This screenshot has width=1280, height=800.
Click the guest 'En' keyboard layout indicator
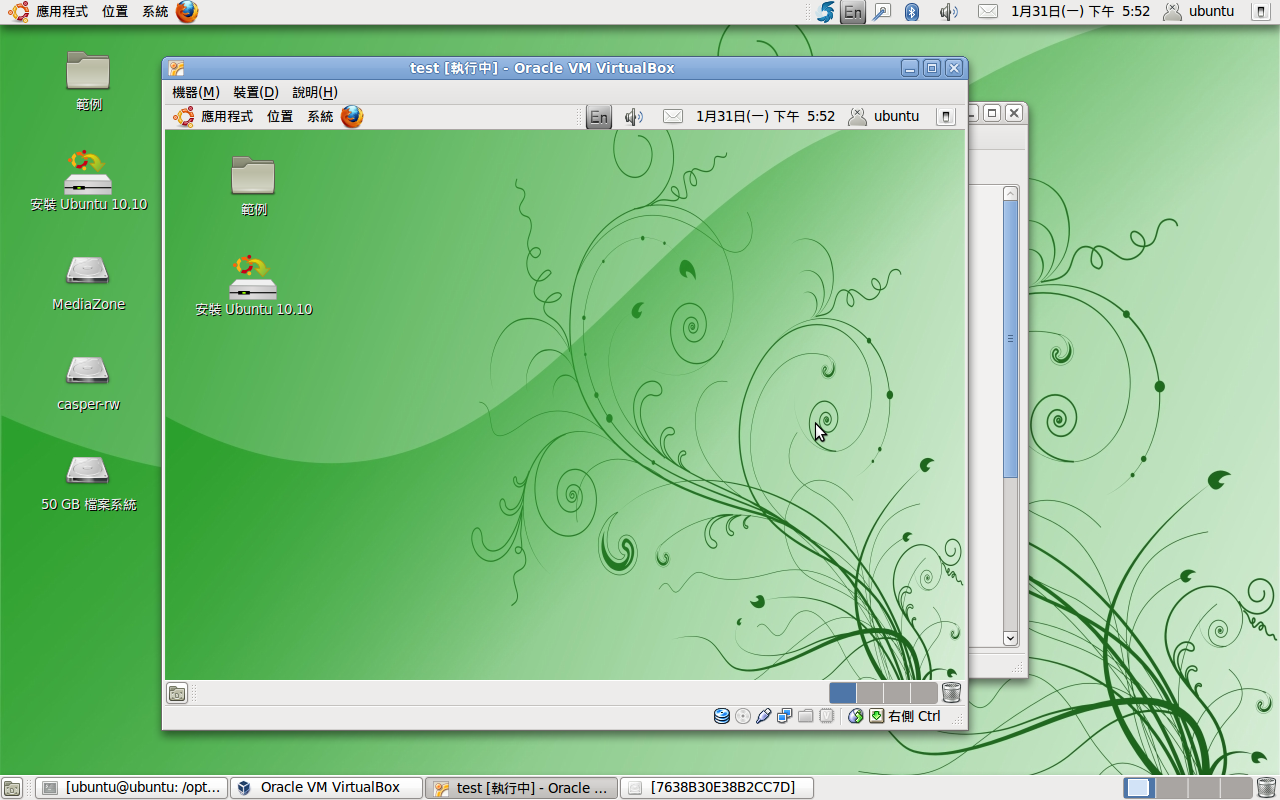pyautogui.click(x=598, y=117)
